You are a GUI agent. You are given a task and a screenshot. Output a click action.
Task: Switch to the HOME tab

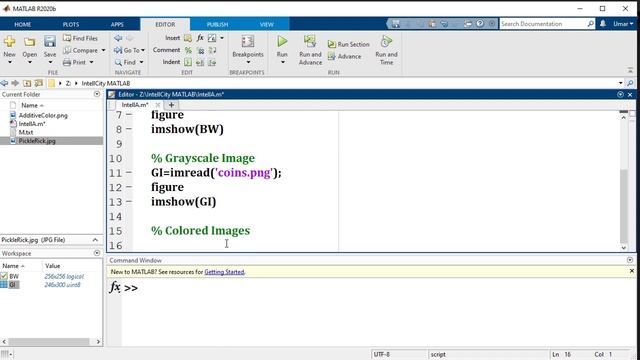pos(23,24)
